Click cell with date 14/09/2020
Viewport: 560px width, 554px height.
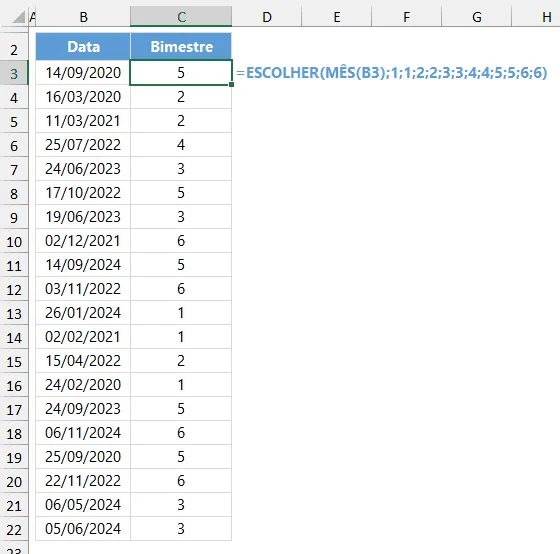tap(83, 73)
